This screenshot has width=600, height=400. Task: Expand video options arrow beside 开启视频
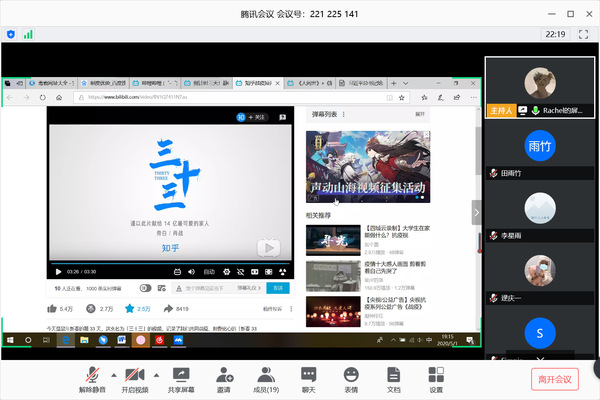[156, 375]
